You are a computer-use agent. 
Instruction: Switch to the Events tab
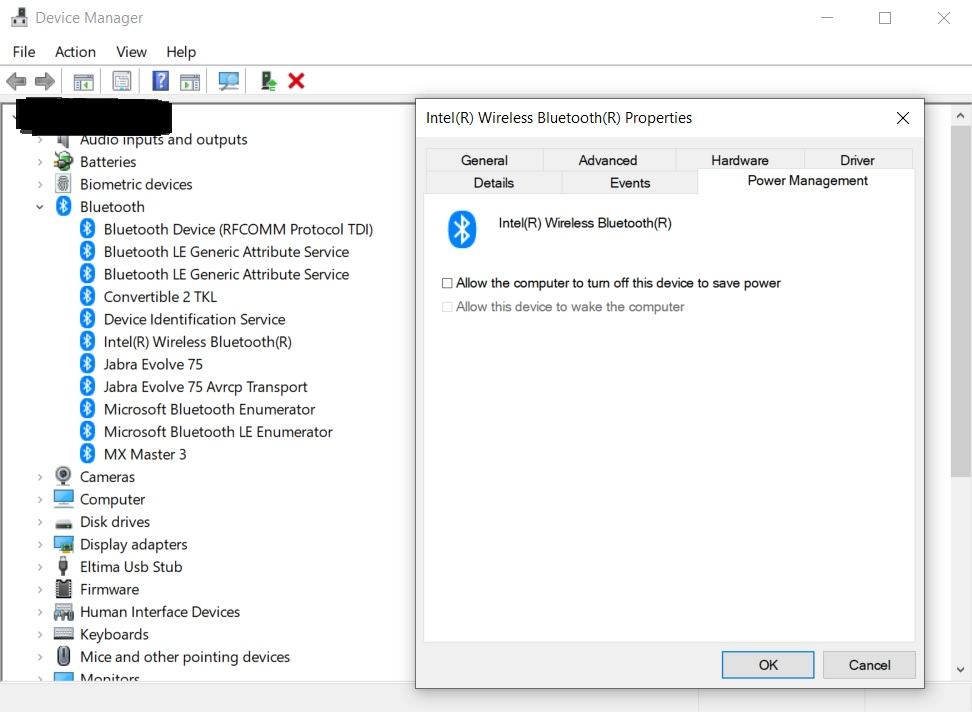coord(630,183)
